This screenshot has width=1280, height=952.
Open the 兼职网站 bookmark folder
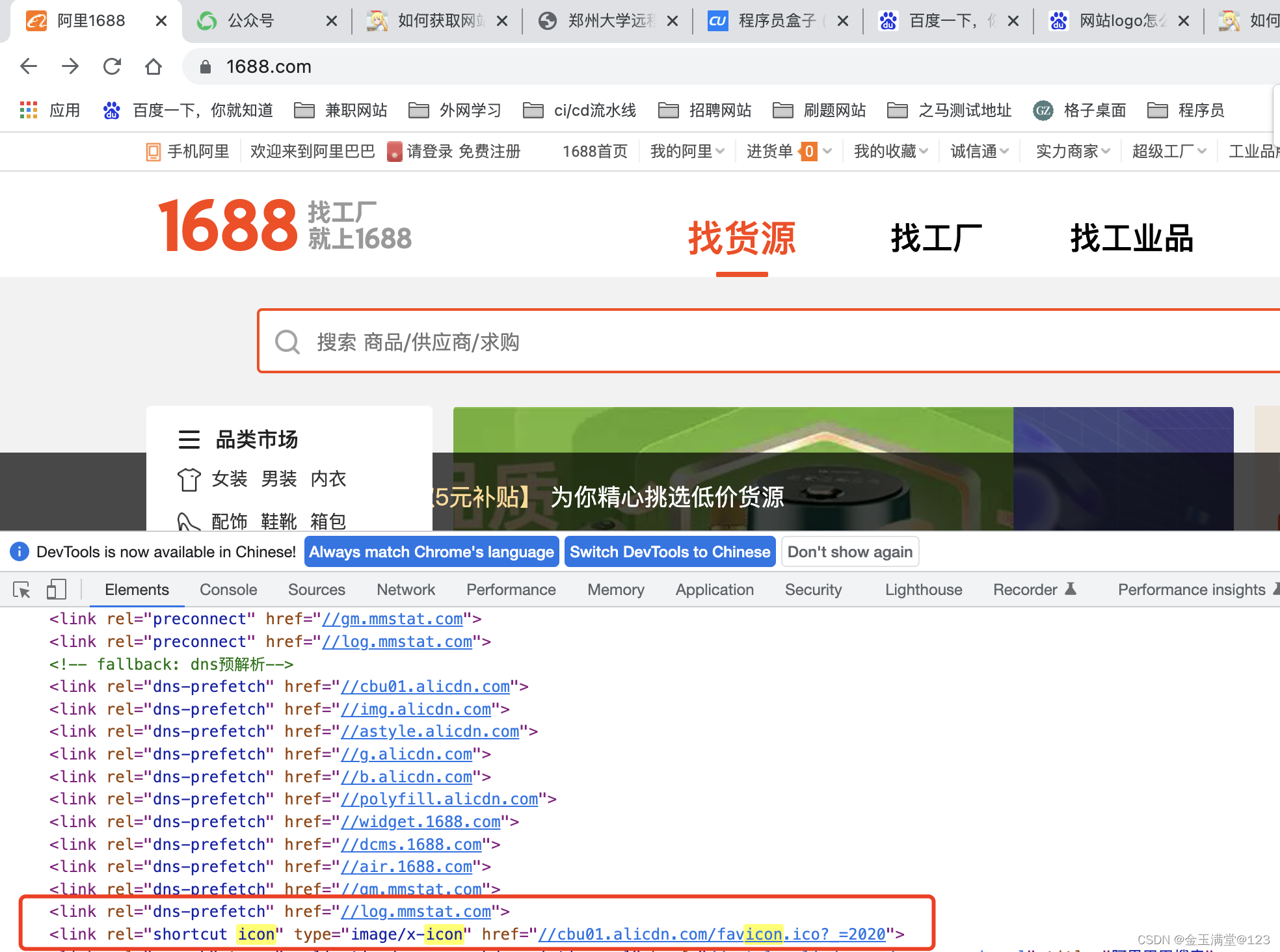tap(341, 110)
